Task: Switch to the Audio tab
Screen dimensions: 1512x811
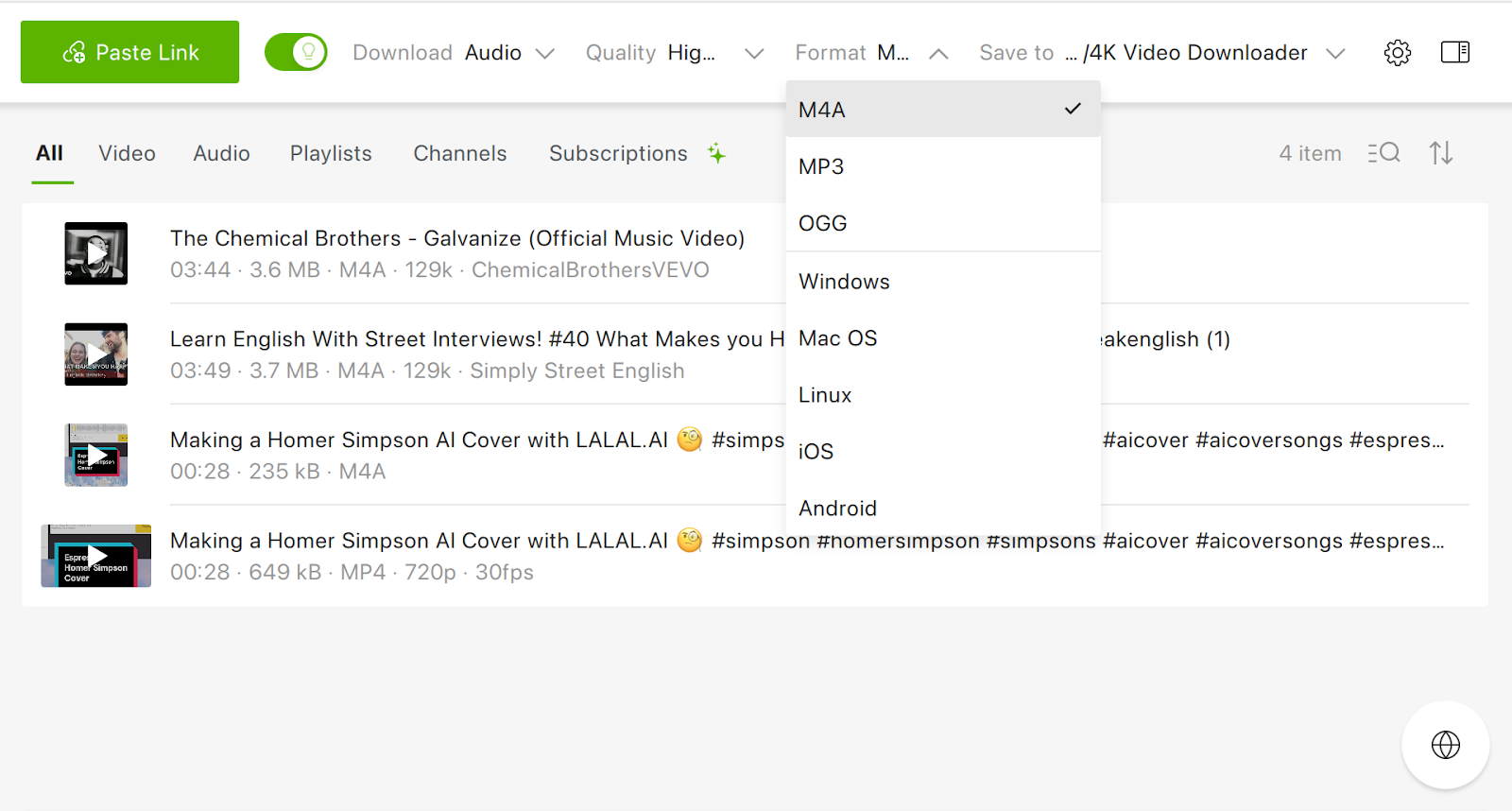Action: point(222,153)
